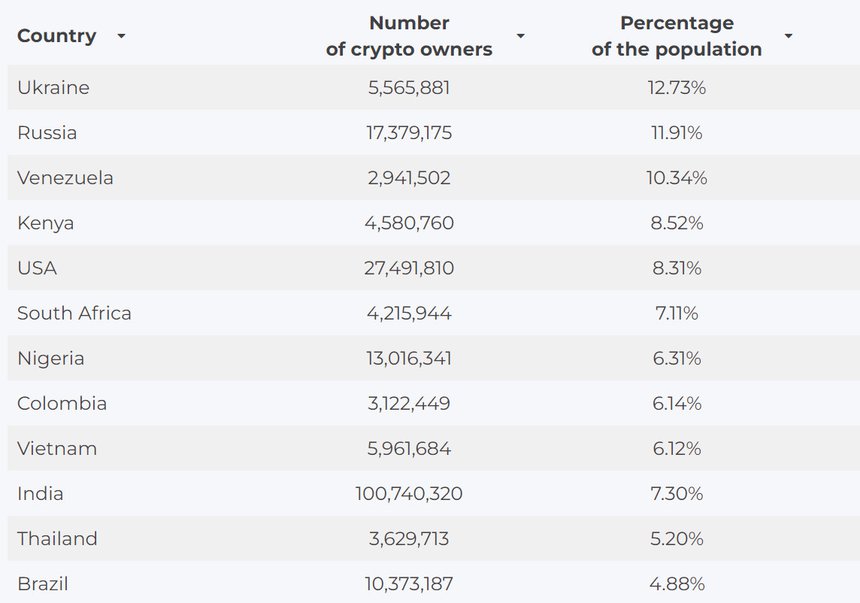Open the Country column sort dropdown arrow

click(x=121, y=36)
